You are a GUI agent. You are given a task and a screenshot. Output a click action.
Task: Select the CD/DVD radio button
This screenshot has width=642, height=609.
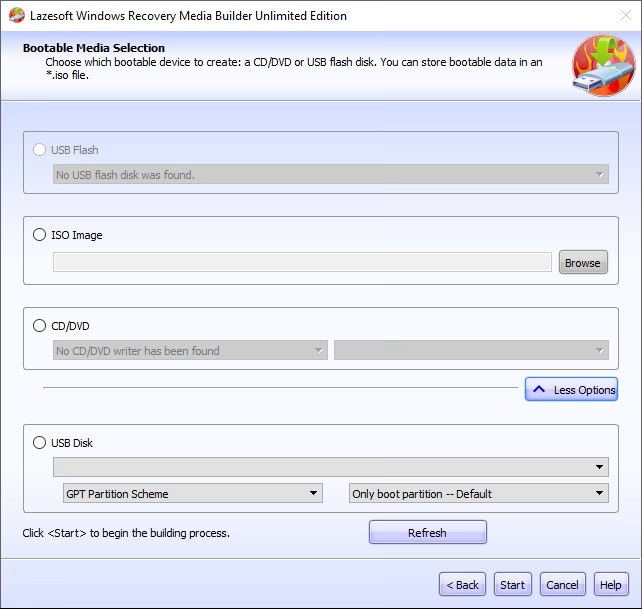[39, 326]
